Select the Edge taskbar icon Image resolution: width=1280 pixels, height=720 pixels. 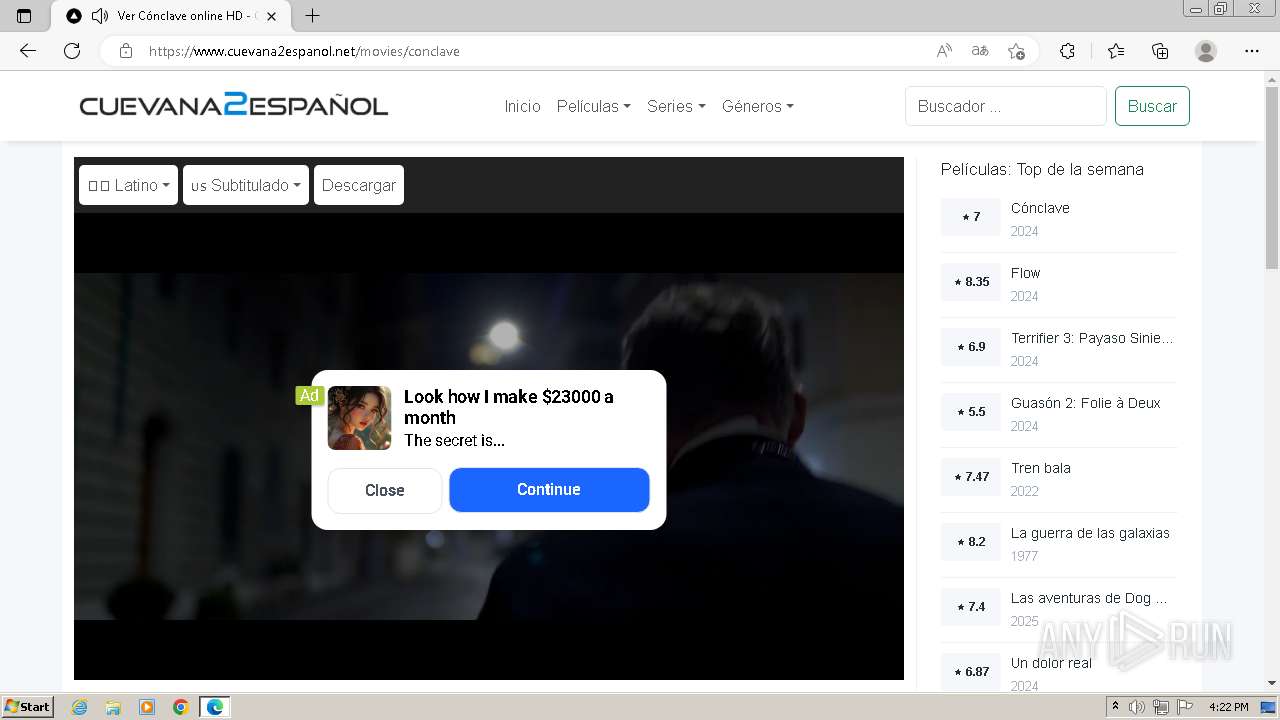(x=215, y=707)
